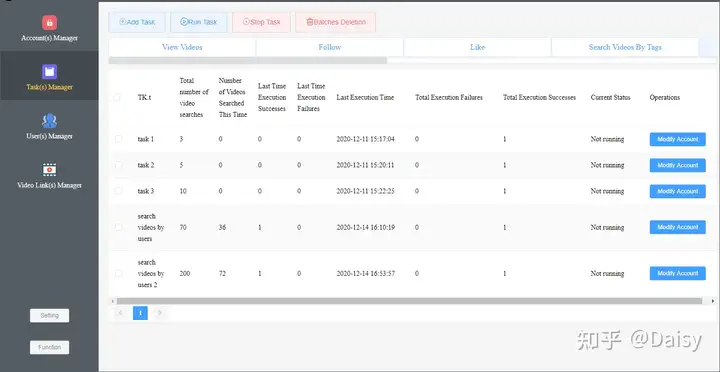720x372 pixels.
Task: Switch to Search Videos By Tags tab
Action: pos(625,47)
